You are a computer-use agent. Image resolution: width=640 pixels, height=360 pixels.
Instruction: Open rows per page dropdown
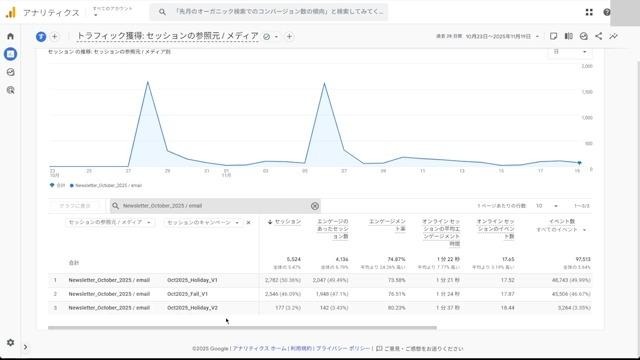(x=547, y=206)
